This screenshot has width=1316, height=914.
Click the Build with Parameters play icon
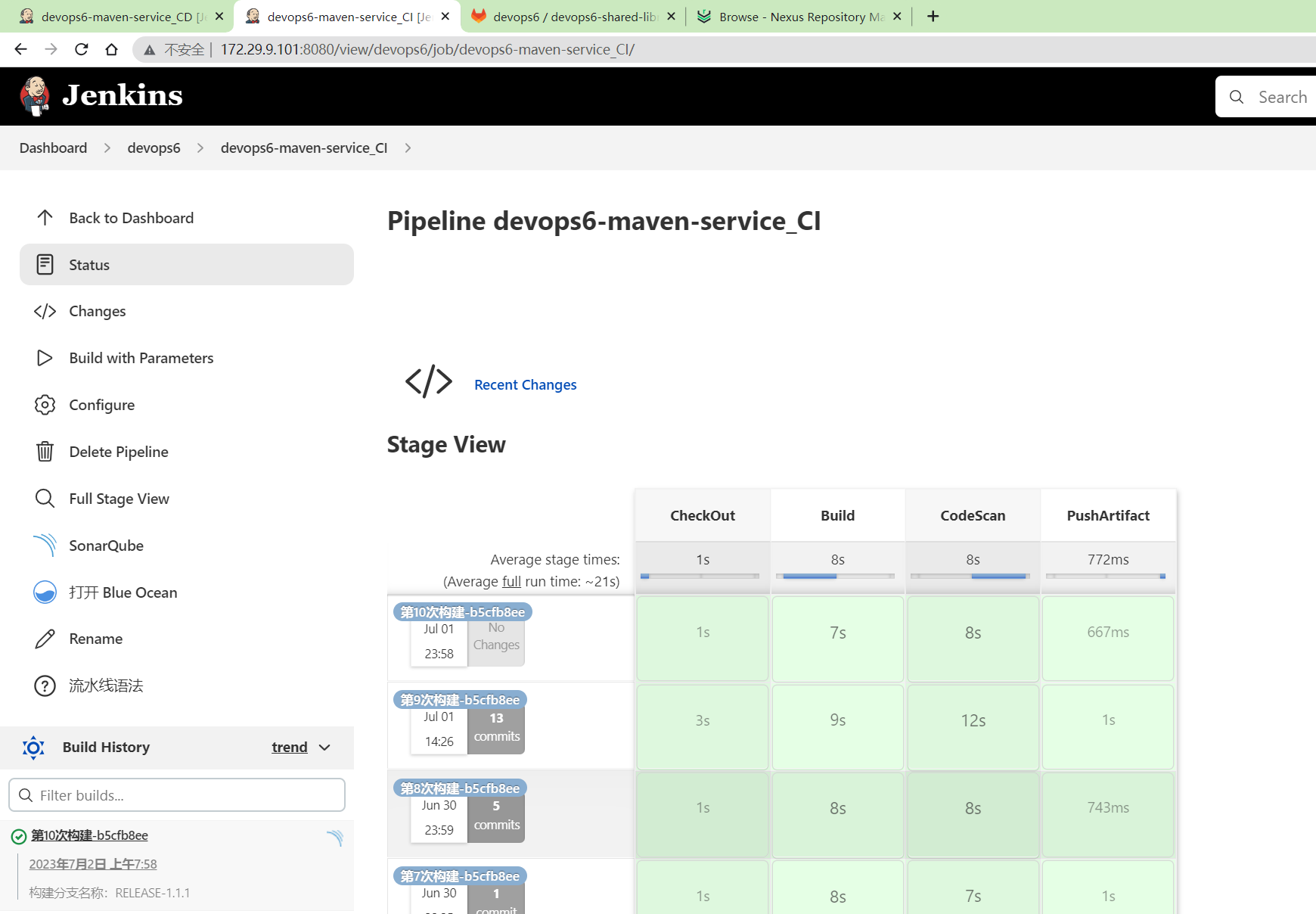click(45, 358)
